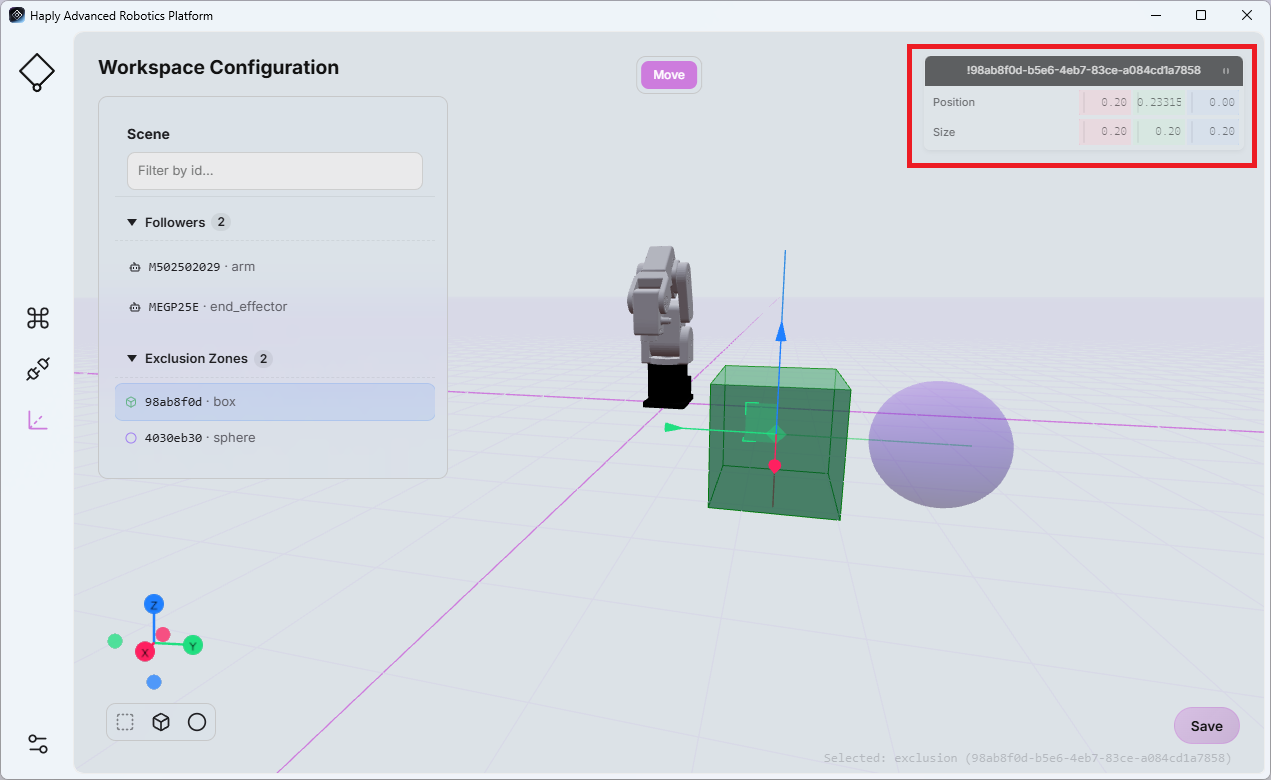The width and height of the screenshot is (1271, 780).
Task: Click the Z axis on orientation gizmo
Action: pos(153,604)
